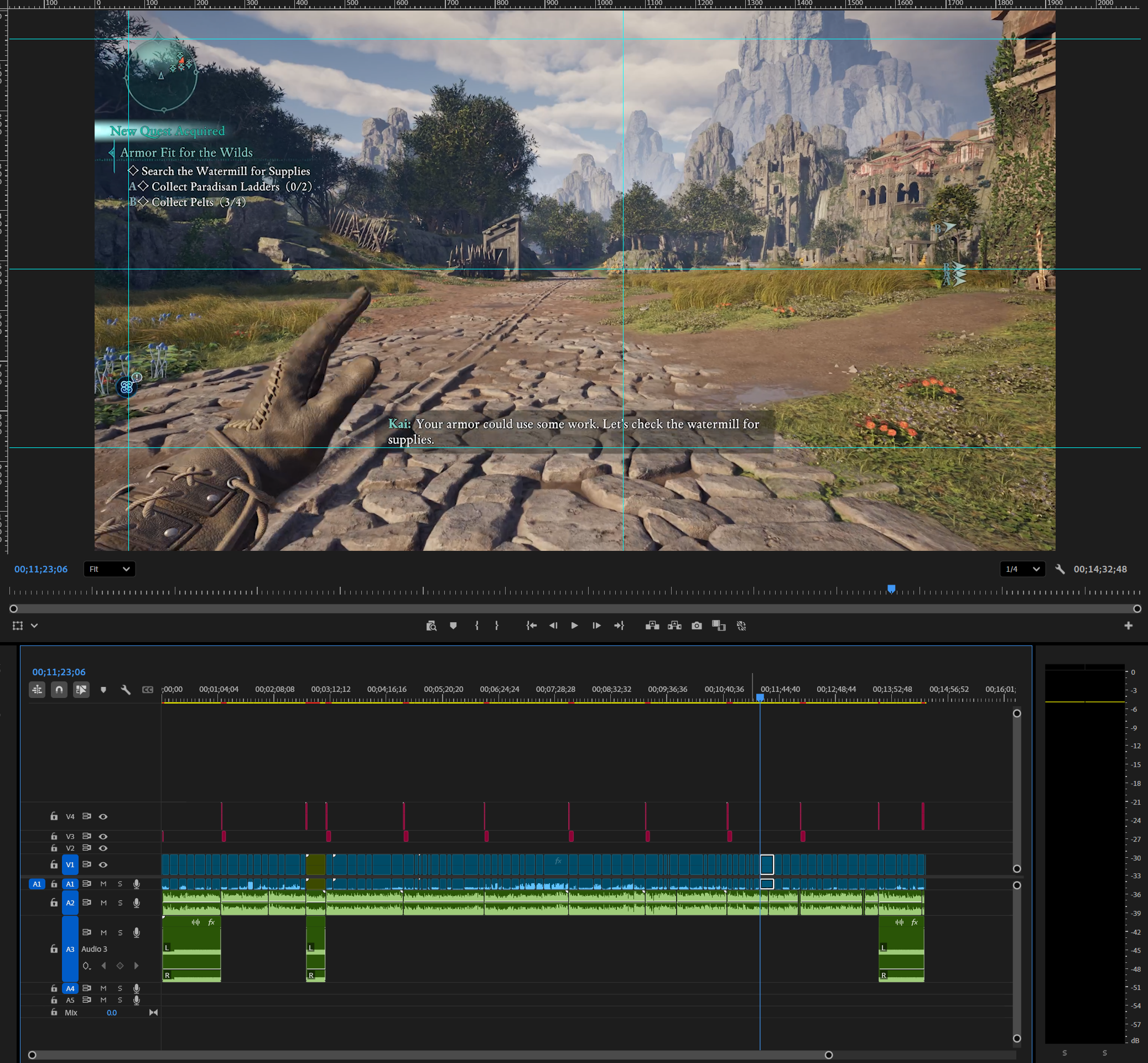This screenshot has height=1063, width=1148.
Task: Mute the A1 track
Action: [x=103, y=884]
